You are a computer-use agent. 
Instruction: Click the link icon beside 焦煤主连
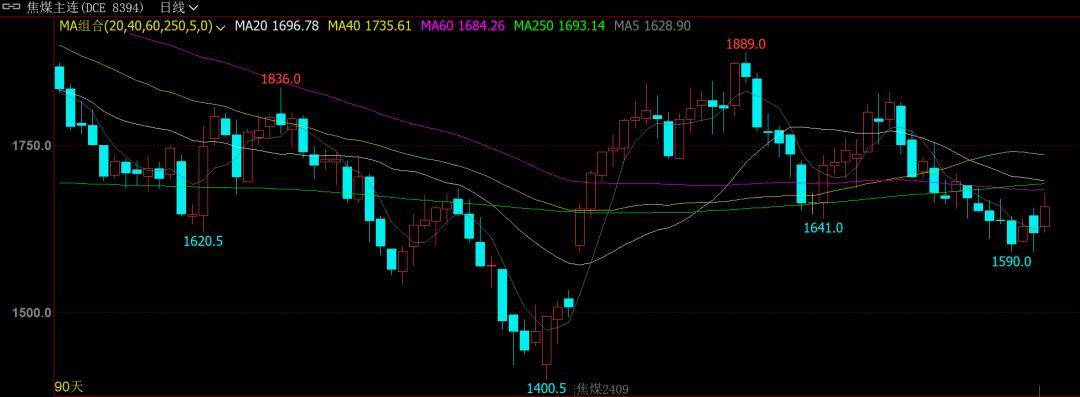(12, 8)
